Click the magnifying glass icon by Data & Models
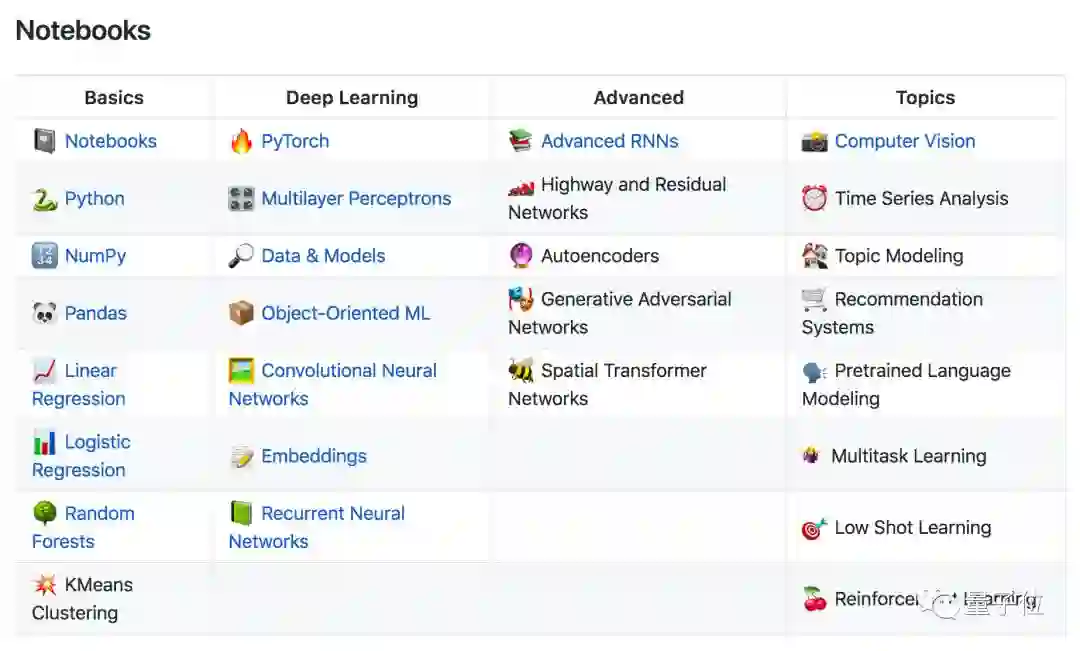1080x651 pixels. [x=241, y=256]
